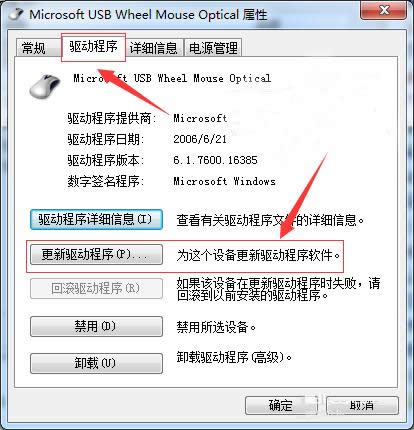Click 禁用 to disable the device
The width and height of the screenshot is (414, 430).
[x=96, y=326]
